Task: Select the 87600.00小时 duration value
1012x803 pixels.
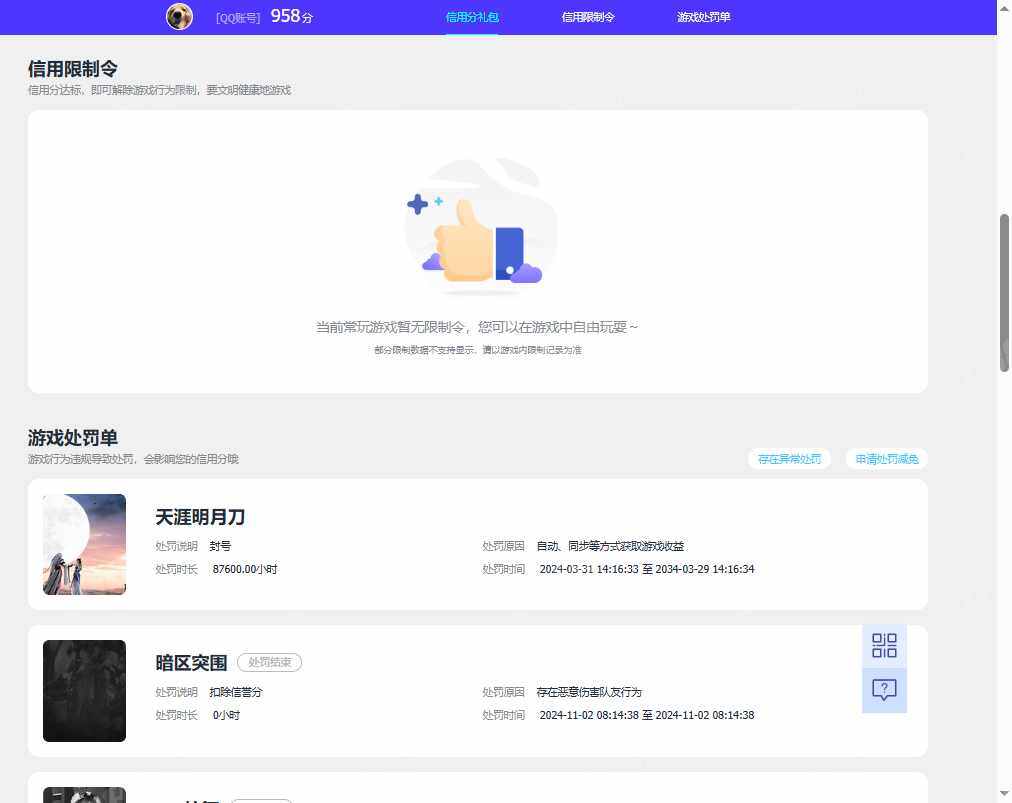Action: pyautogui.click(x=245, y=569)
